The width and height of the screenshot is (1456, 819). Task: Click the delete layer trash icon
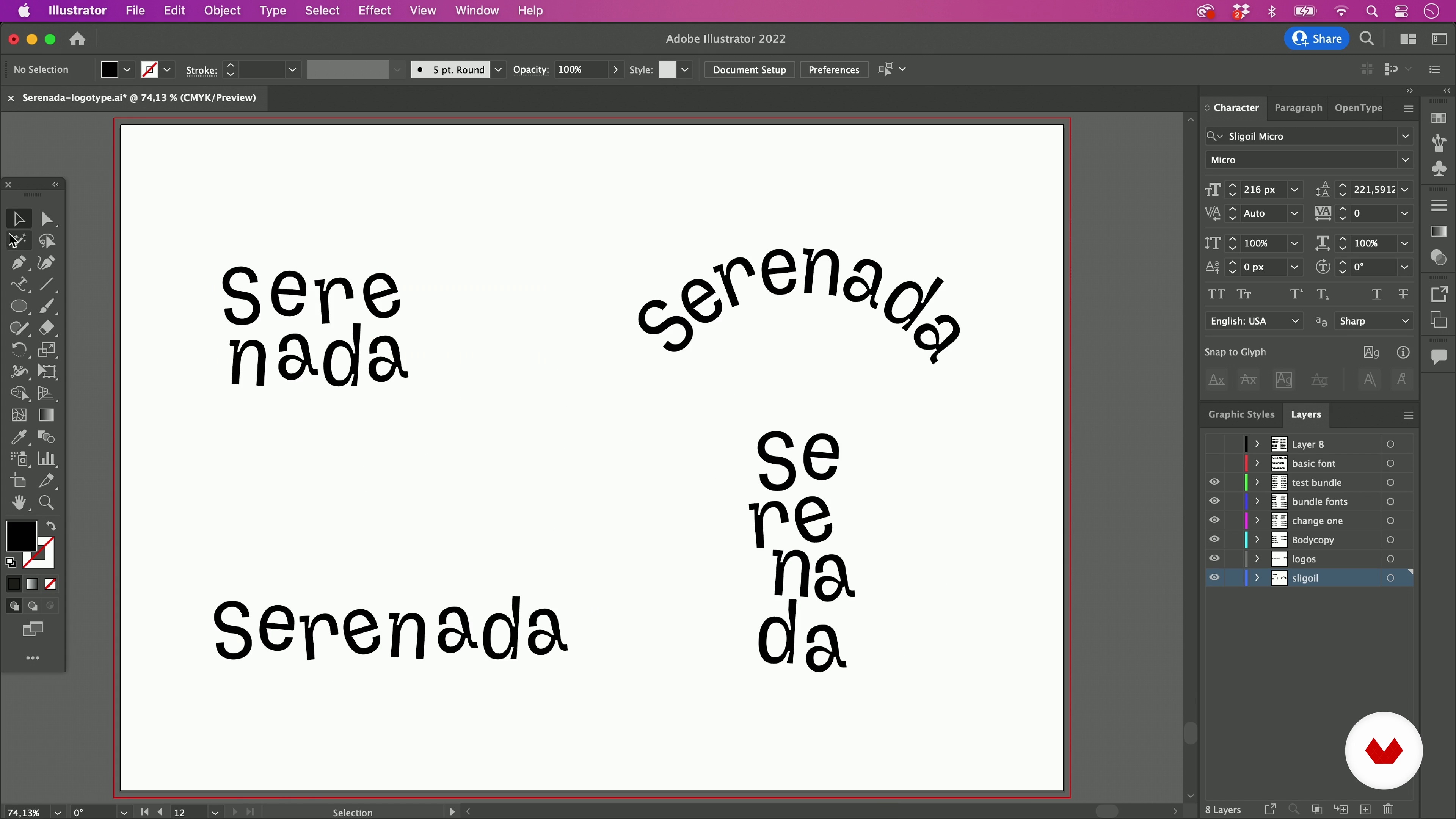click(1388, 810)
